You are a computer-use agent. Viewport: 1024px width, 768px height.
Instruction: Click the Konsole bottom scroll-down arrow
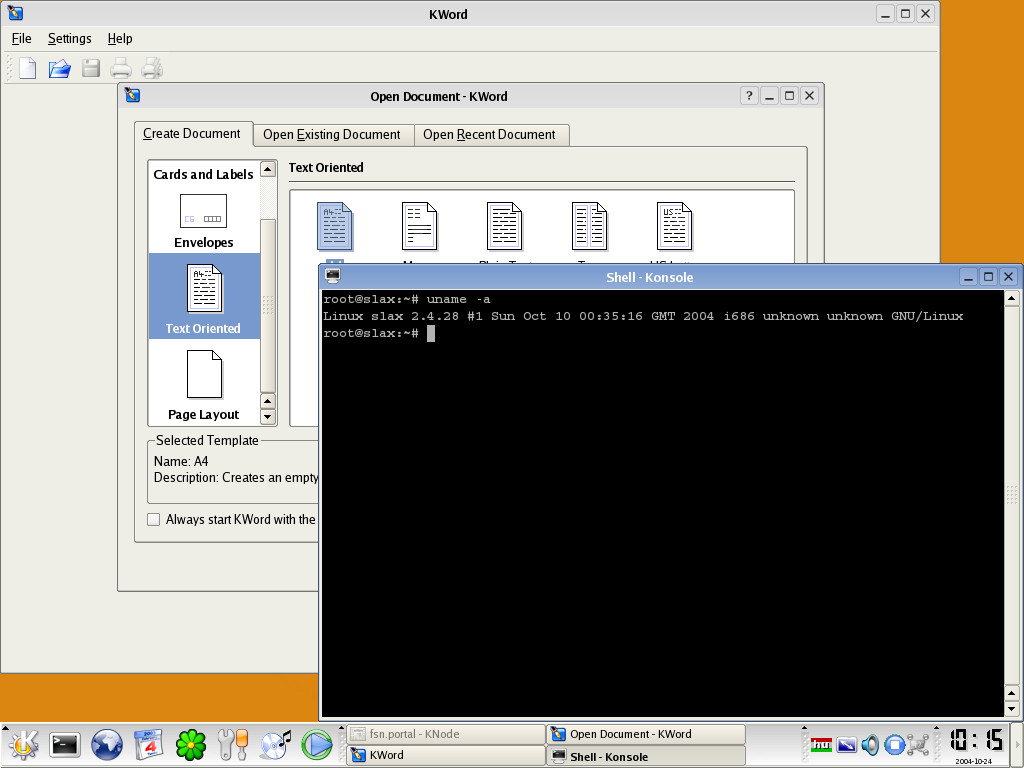(x=1012, y=709)
